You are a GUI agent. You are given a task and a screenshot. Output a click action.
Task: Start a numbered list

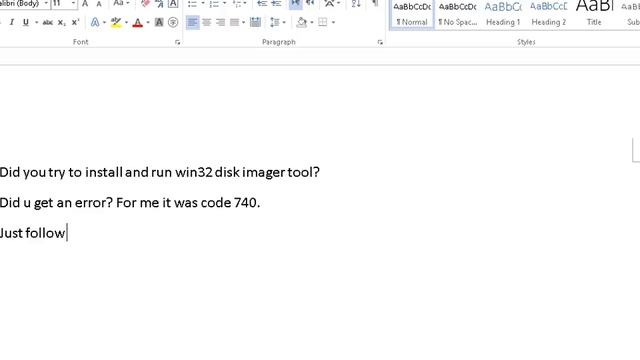click(214, 4)
